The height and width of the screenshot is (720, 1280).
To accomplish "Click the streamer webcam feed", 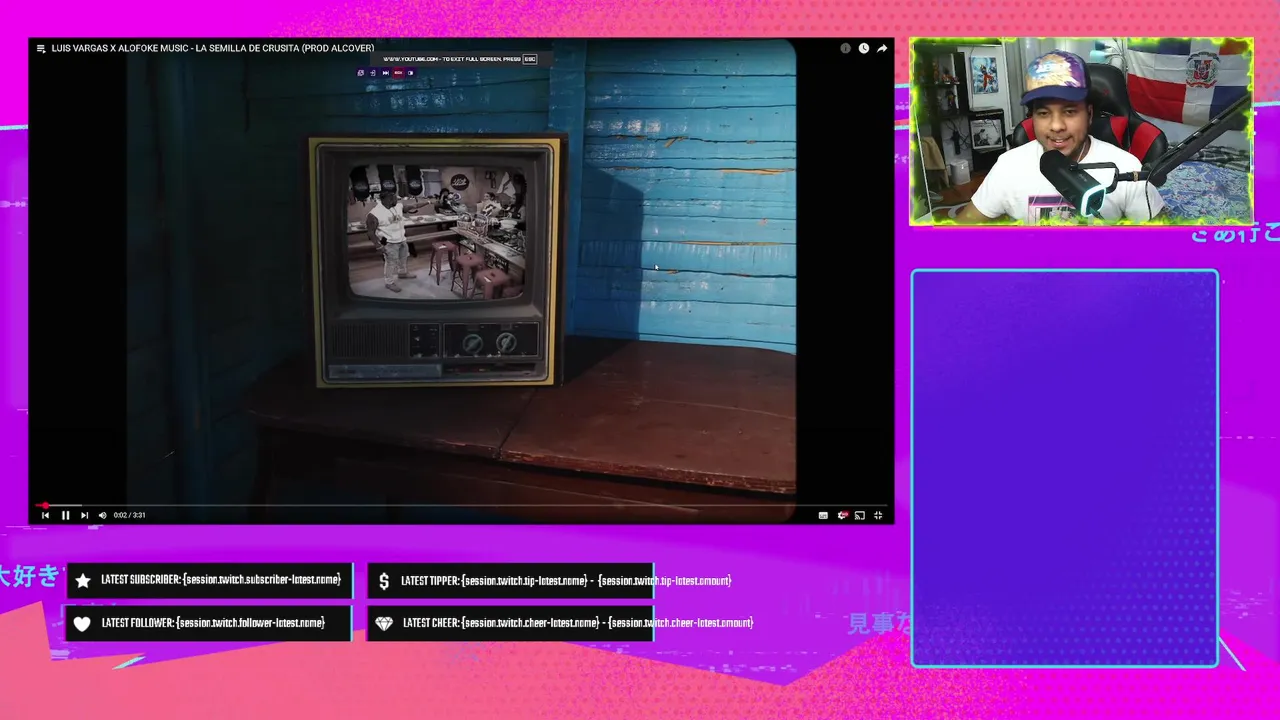I will pos(1081,131).
